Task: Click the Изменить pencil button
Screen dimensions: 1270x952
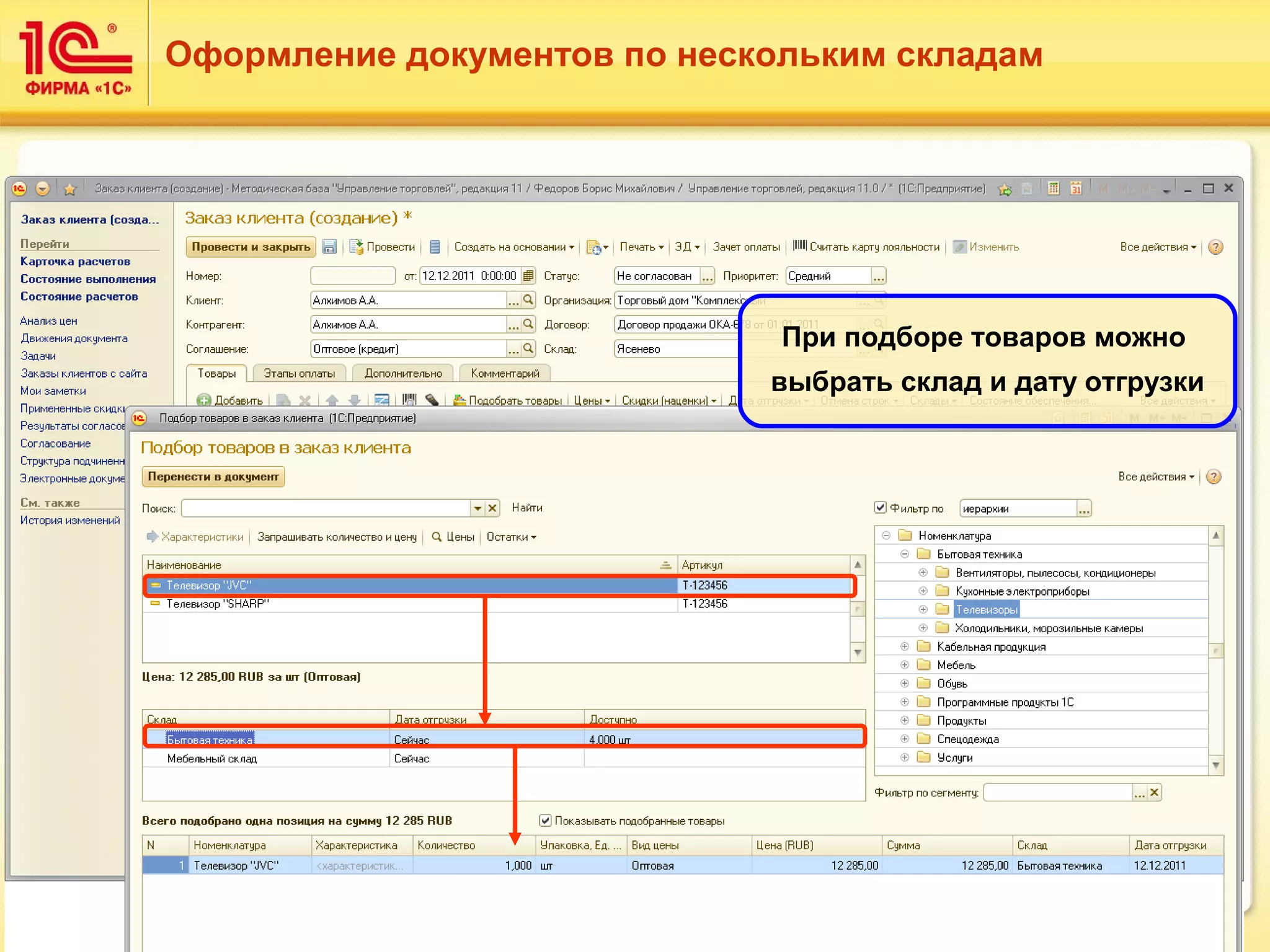Action: click(x=986, y=247)
